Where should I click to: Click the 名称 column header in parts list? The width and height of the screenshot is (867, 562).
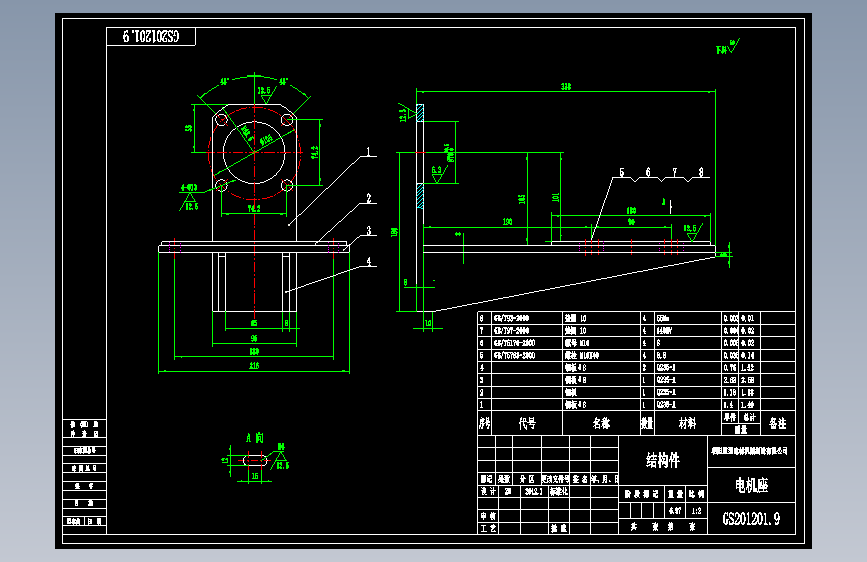point(601,423)
